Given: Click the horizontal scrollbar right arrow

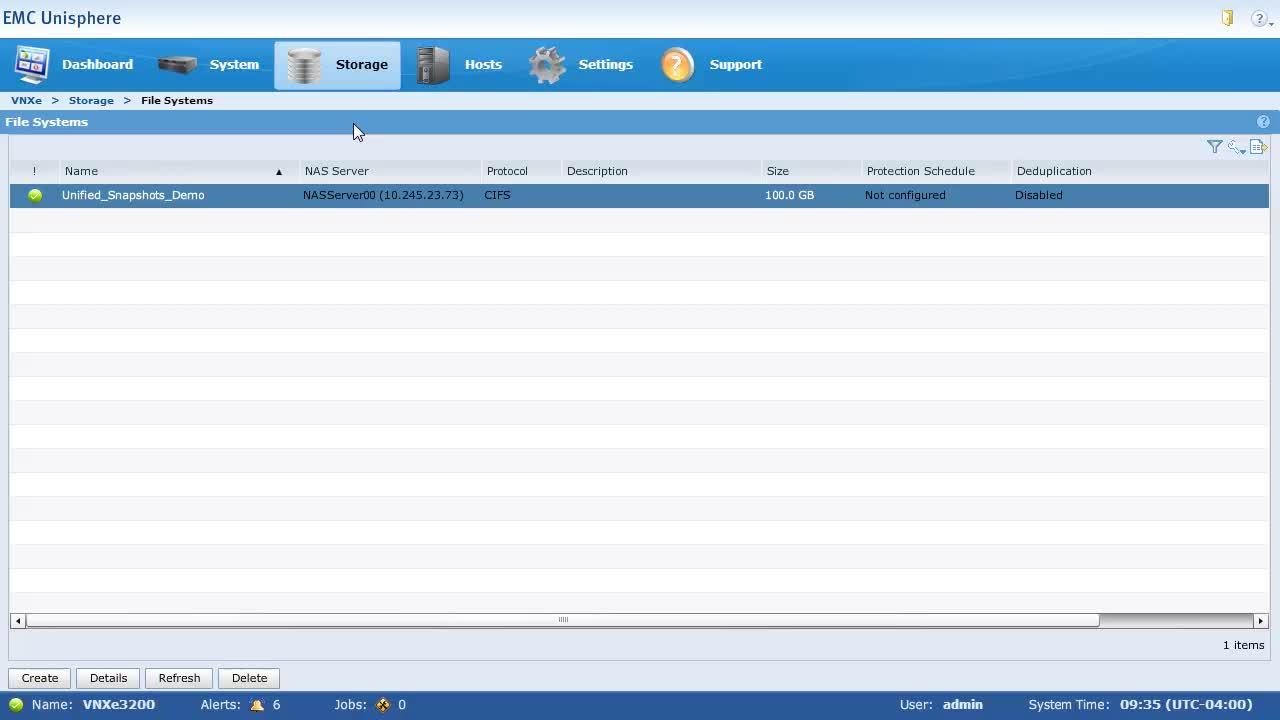Looking at the screenshot, I should (1260, 621).
